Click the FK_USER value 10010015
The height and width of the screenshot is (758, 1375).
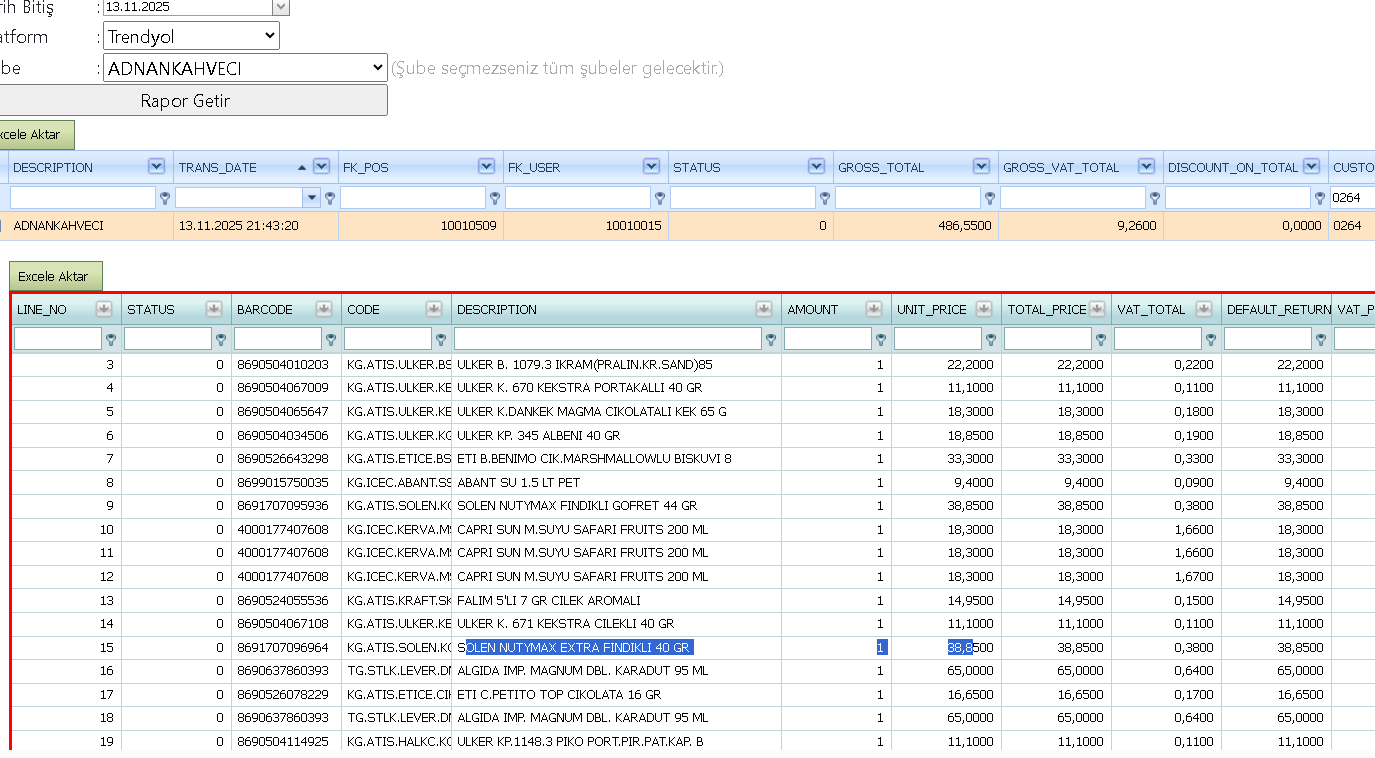click(x=633, y=226)
